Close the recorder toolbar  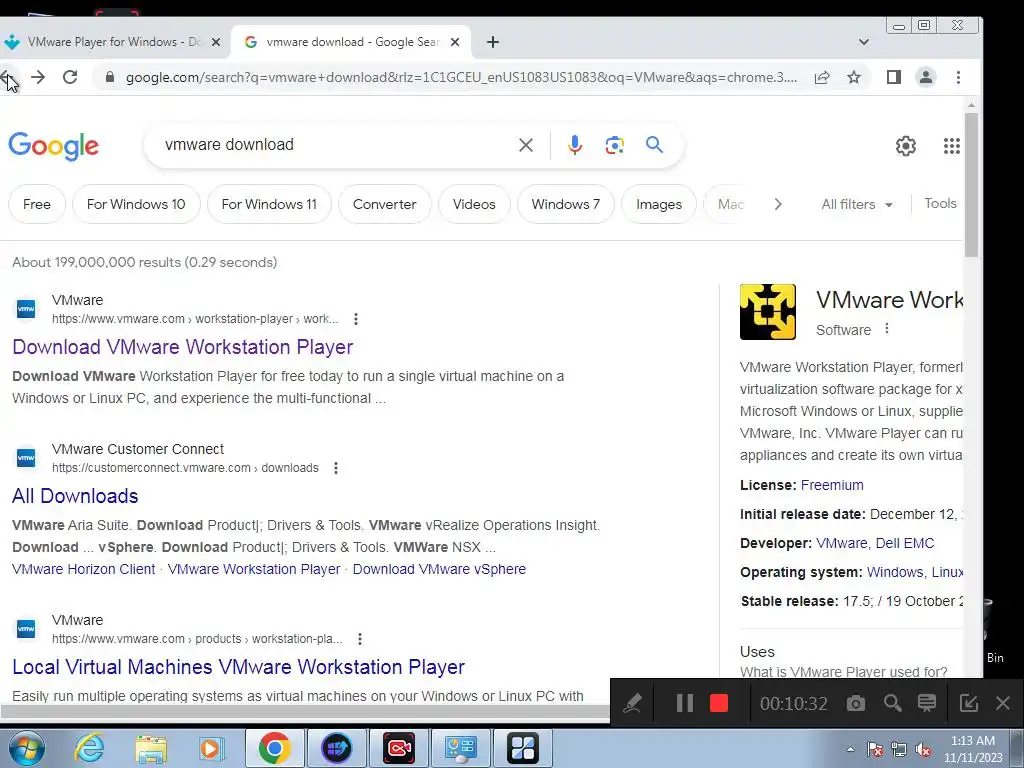(x=1003, y=703)
